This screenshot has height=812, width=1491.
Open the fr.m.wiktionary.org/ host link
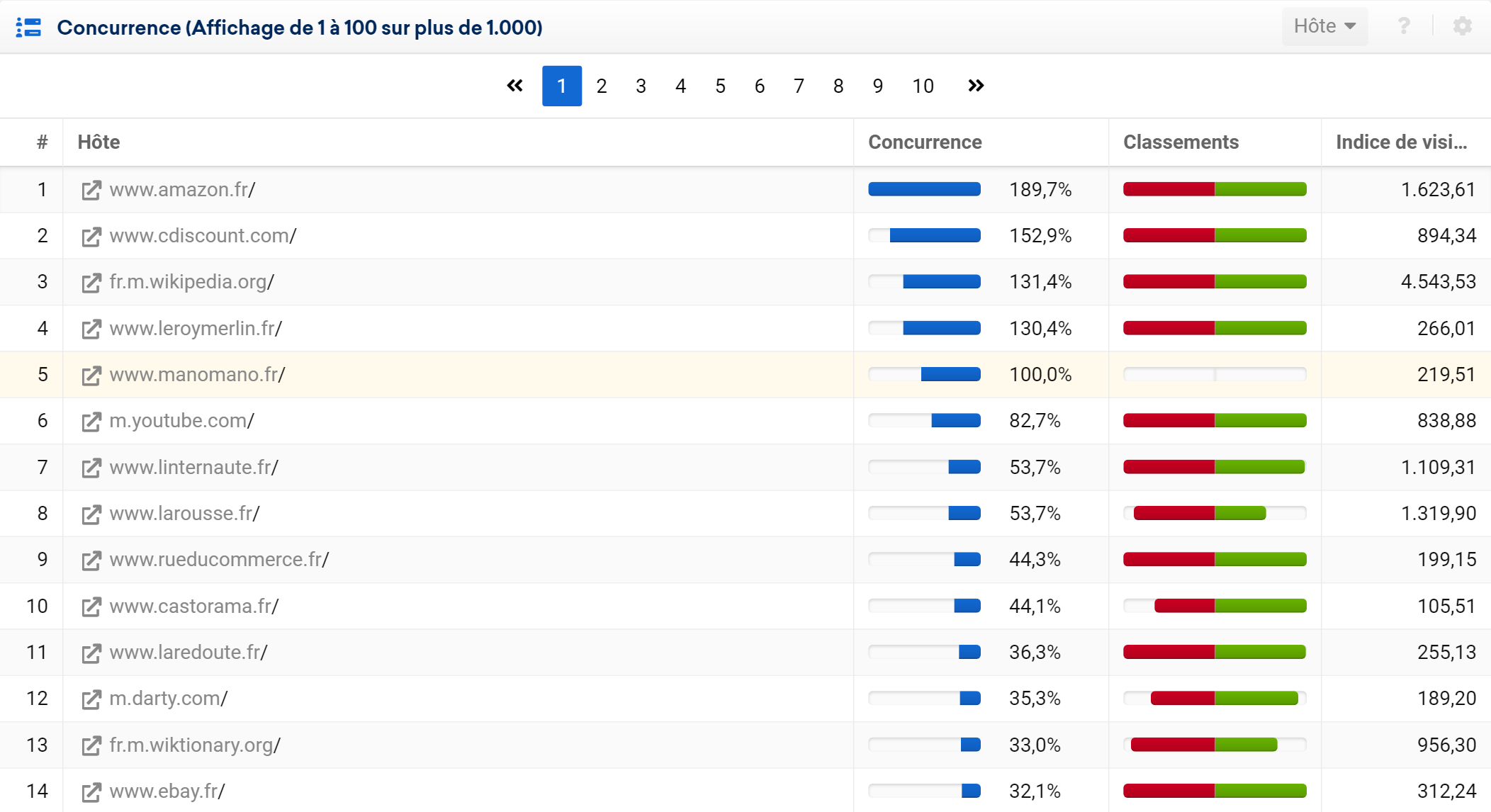pos(195,745)
